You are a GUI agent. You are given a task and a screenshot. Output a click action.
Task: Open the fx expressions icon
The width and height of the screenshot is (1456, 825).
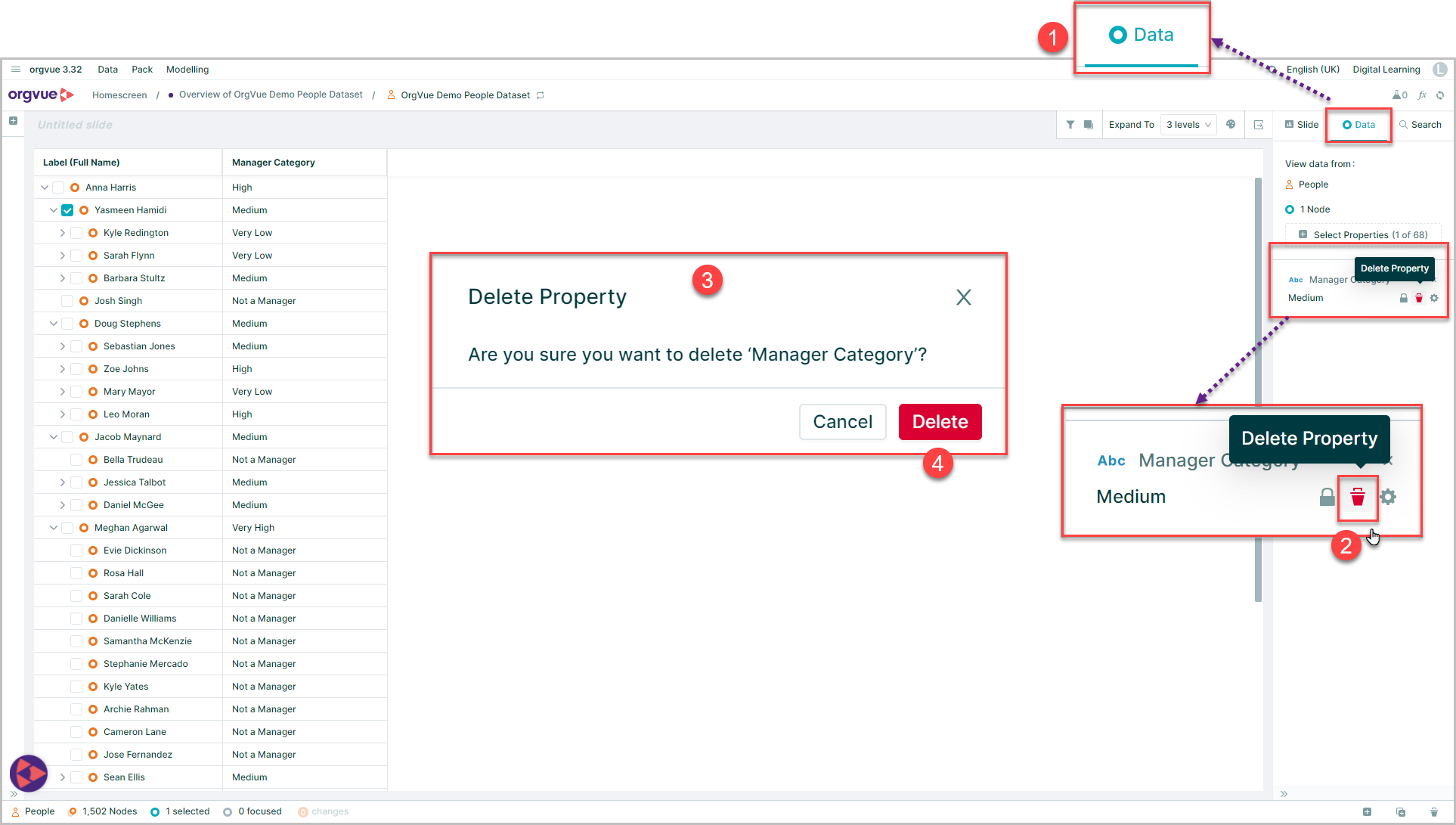click(1422, 95)
